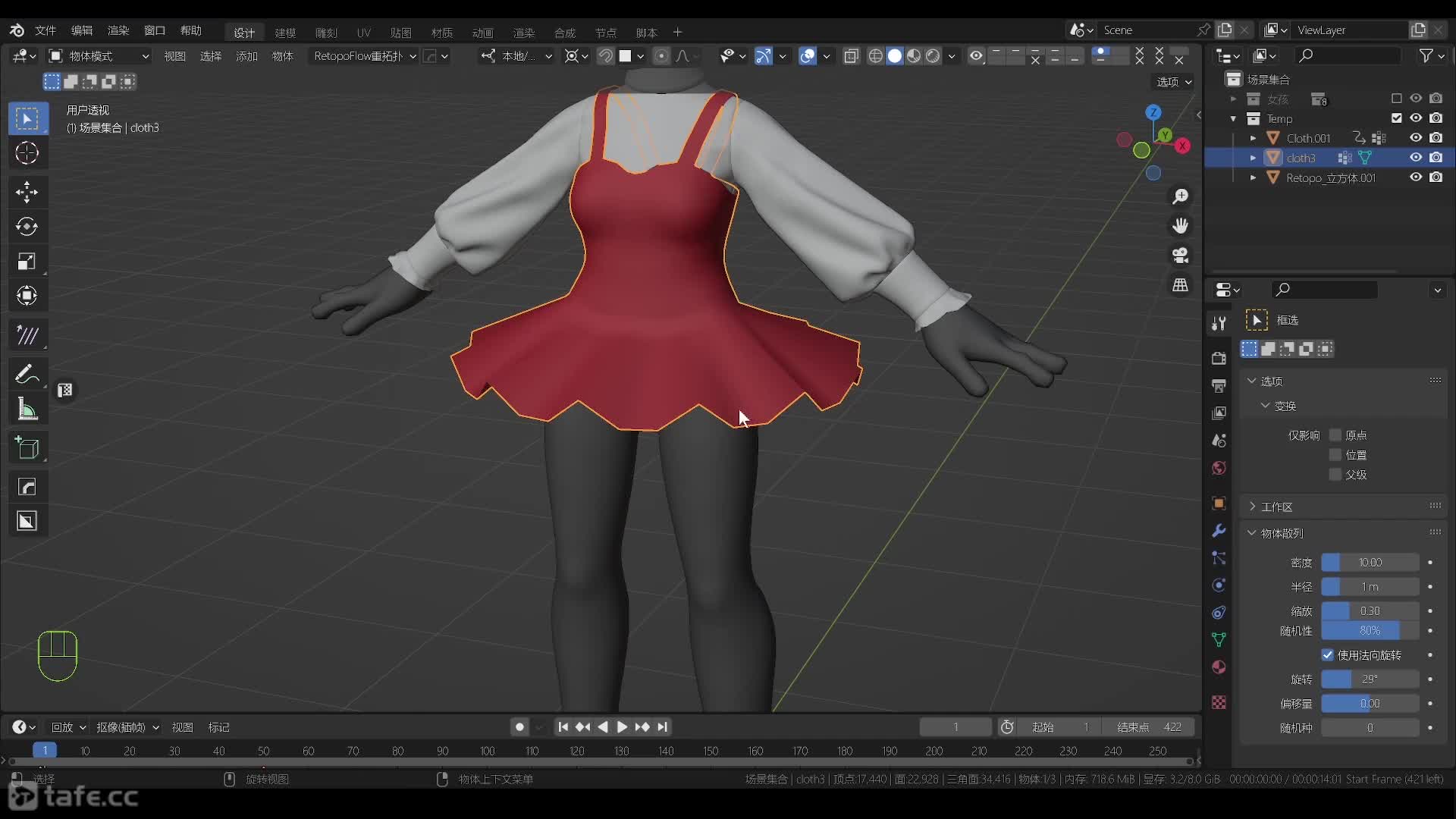
Task: Open the Modifiers wrench tab
Action: 1219,531
